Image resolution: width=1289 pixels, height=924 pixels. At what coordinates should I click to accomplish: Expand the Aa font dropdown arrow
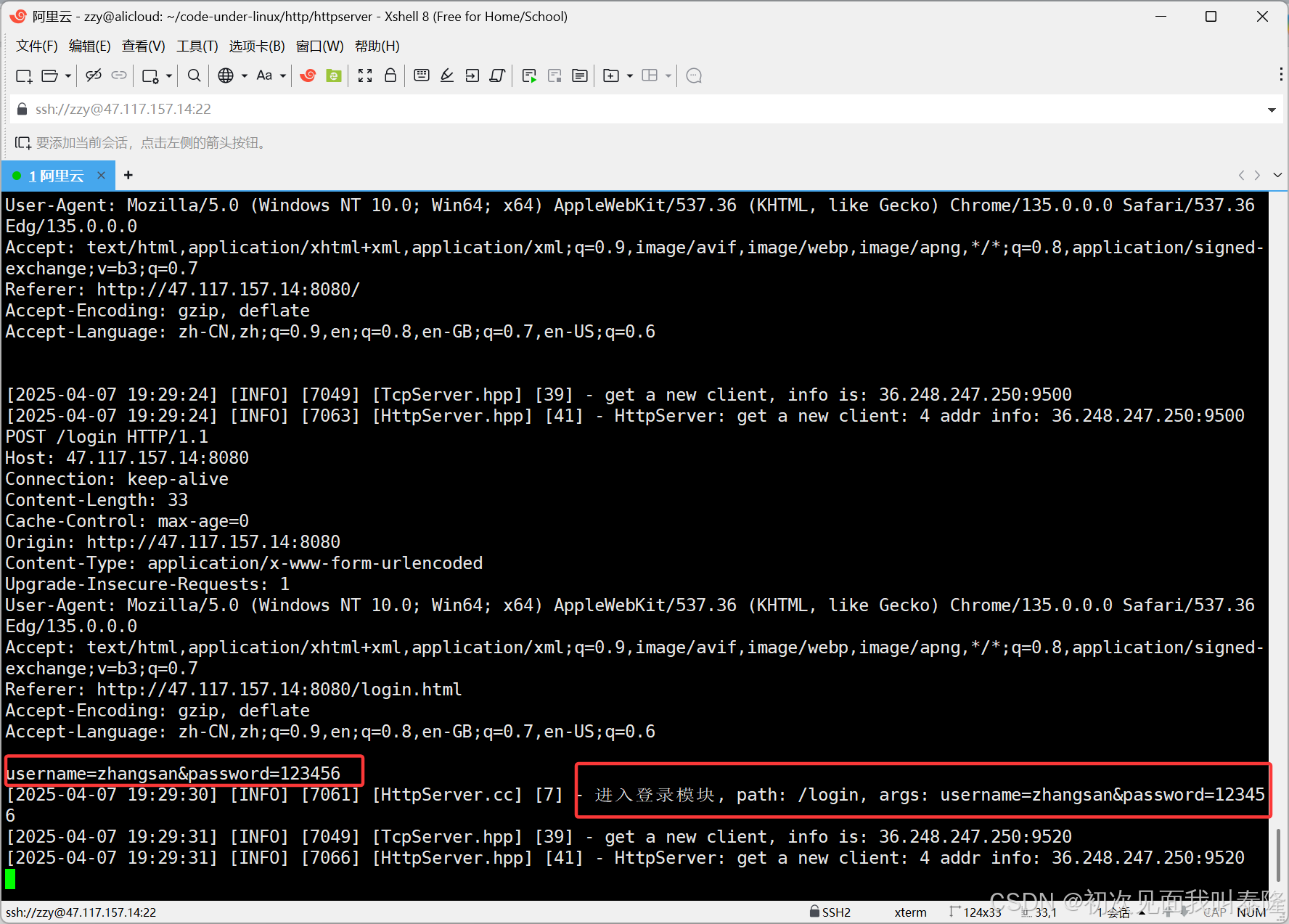(x=283, y=75)
